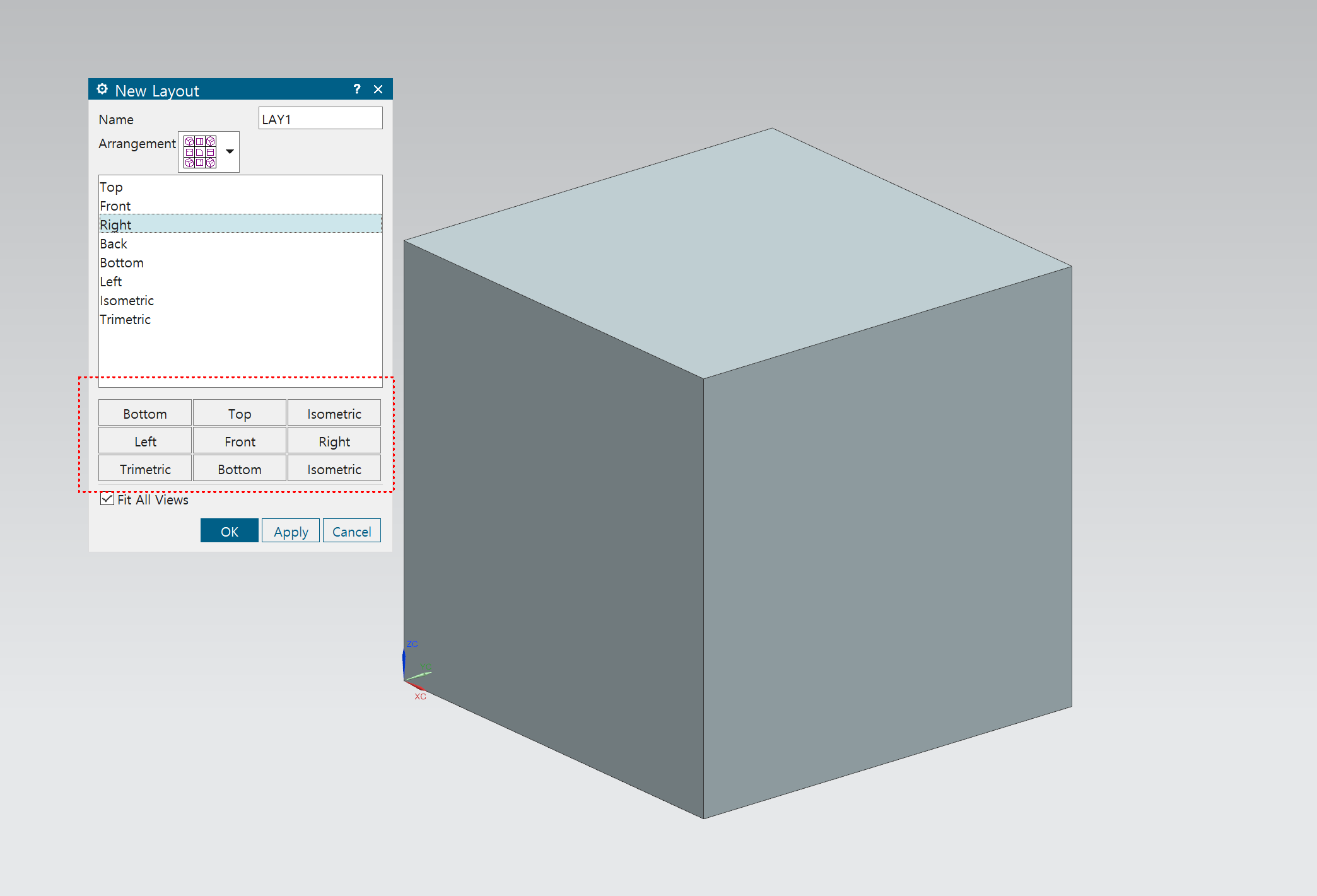Apply the new layout settings
The height and width of the screenshot is (896, 1317).
291,531
